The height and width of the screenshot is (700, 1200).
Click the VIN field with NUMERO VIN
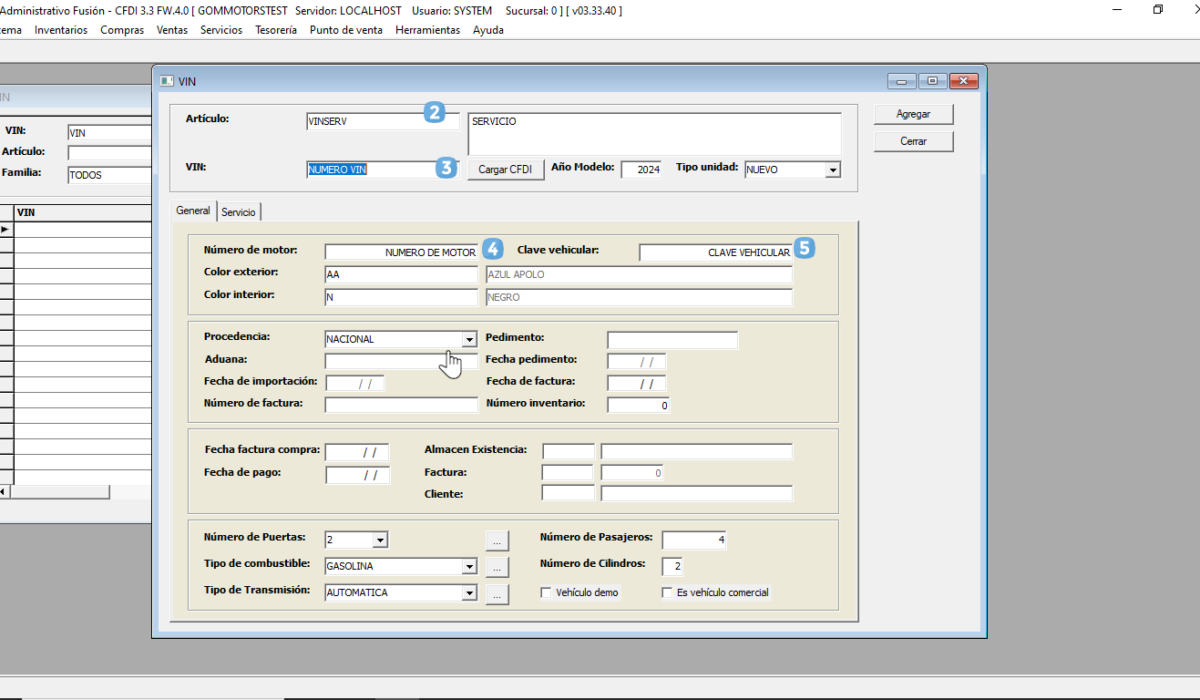382,170
